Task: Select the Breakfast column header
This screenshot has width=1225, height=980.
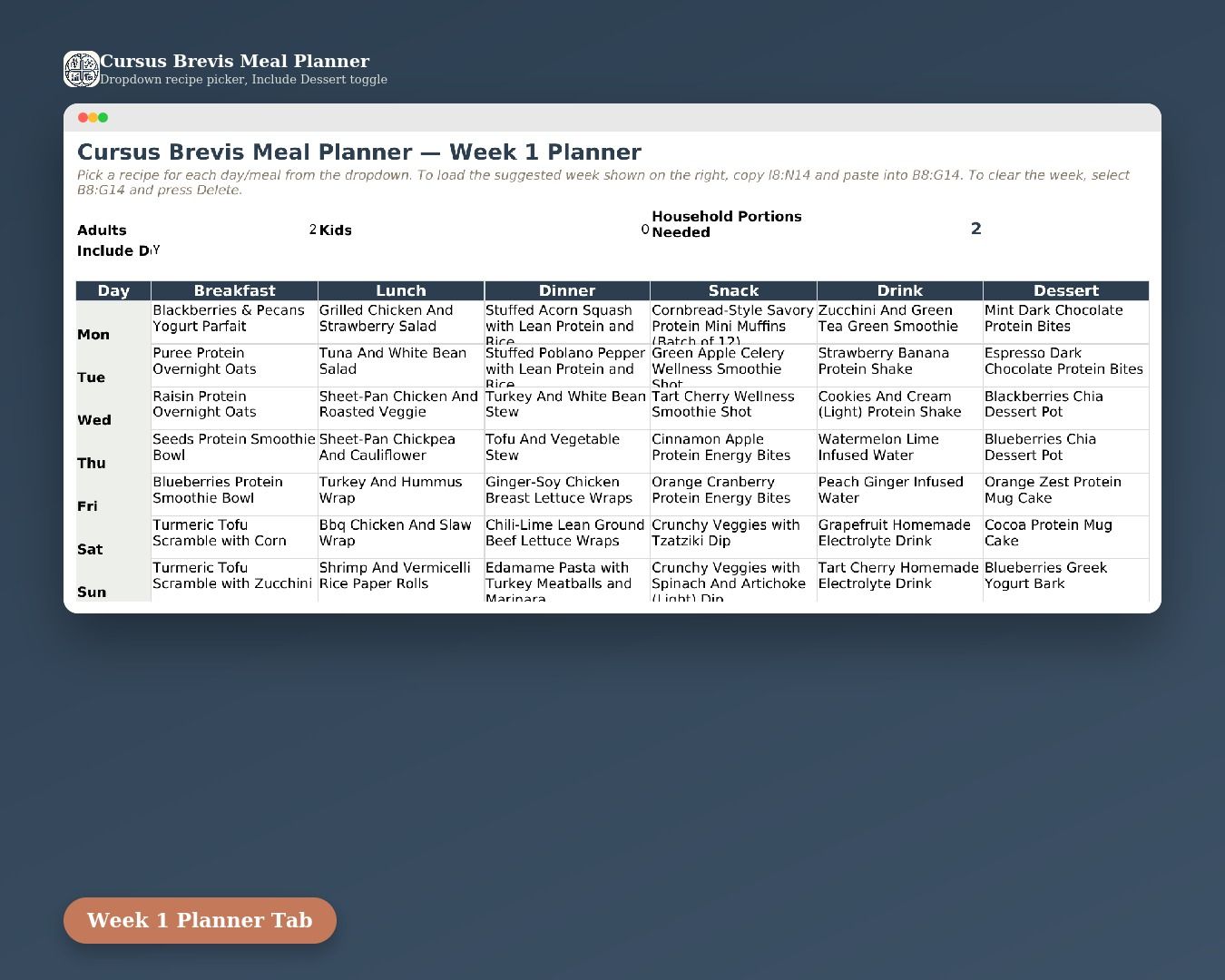Action: pos(234,290)
